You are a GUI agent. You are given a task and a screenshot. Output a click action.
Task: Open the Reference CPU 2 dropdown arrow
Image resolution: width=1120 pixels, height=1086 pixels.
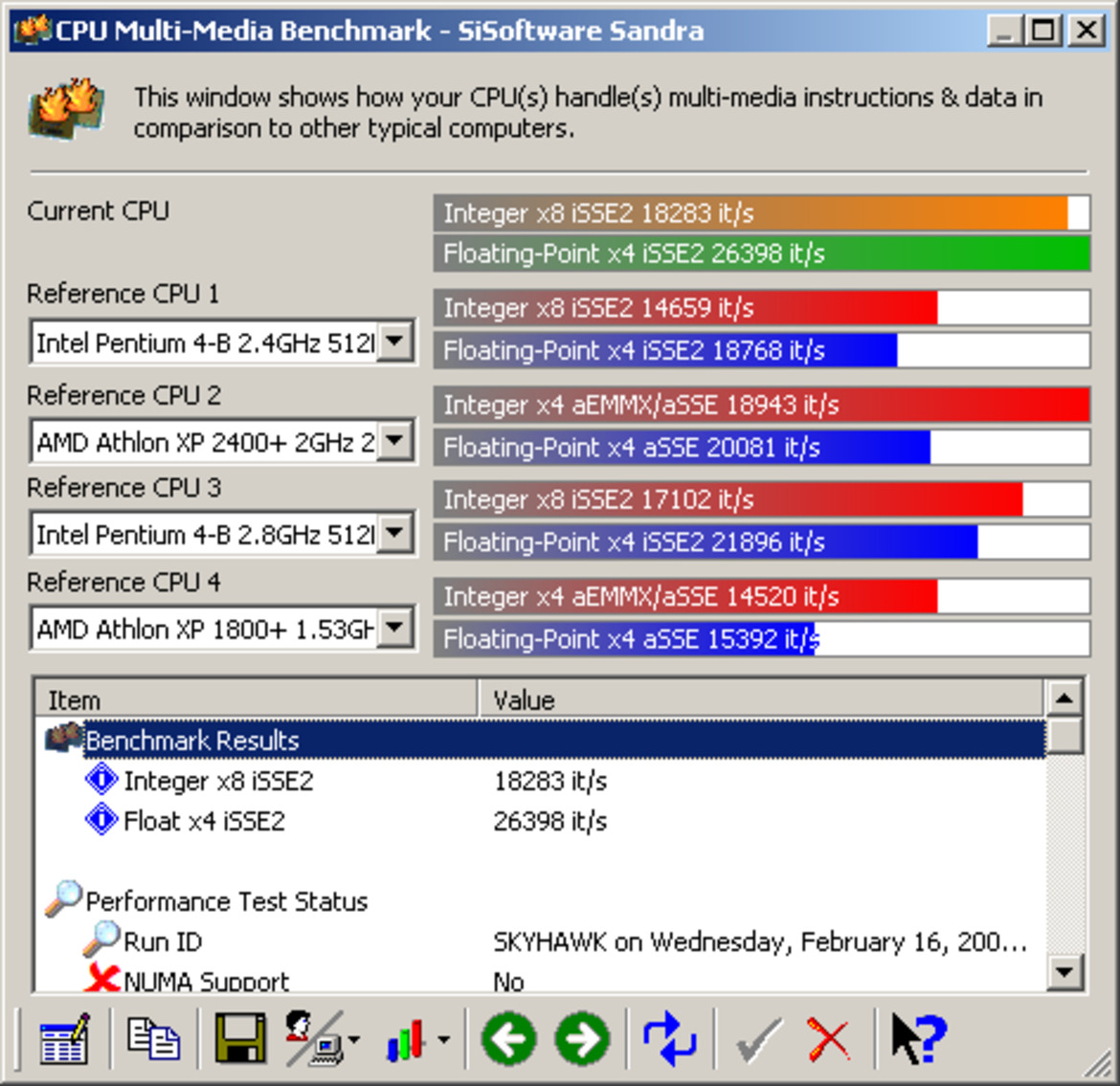click(394, 440)
